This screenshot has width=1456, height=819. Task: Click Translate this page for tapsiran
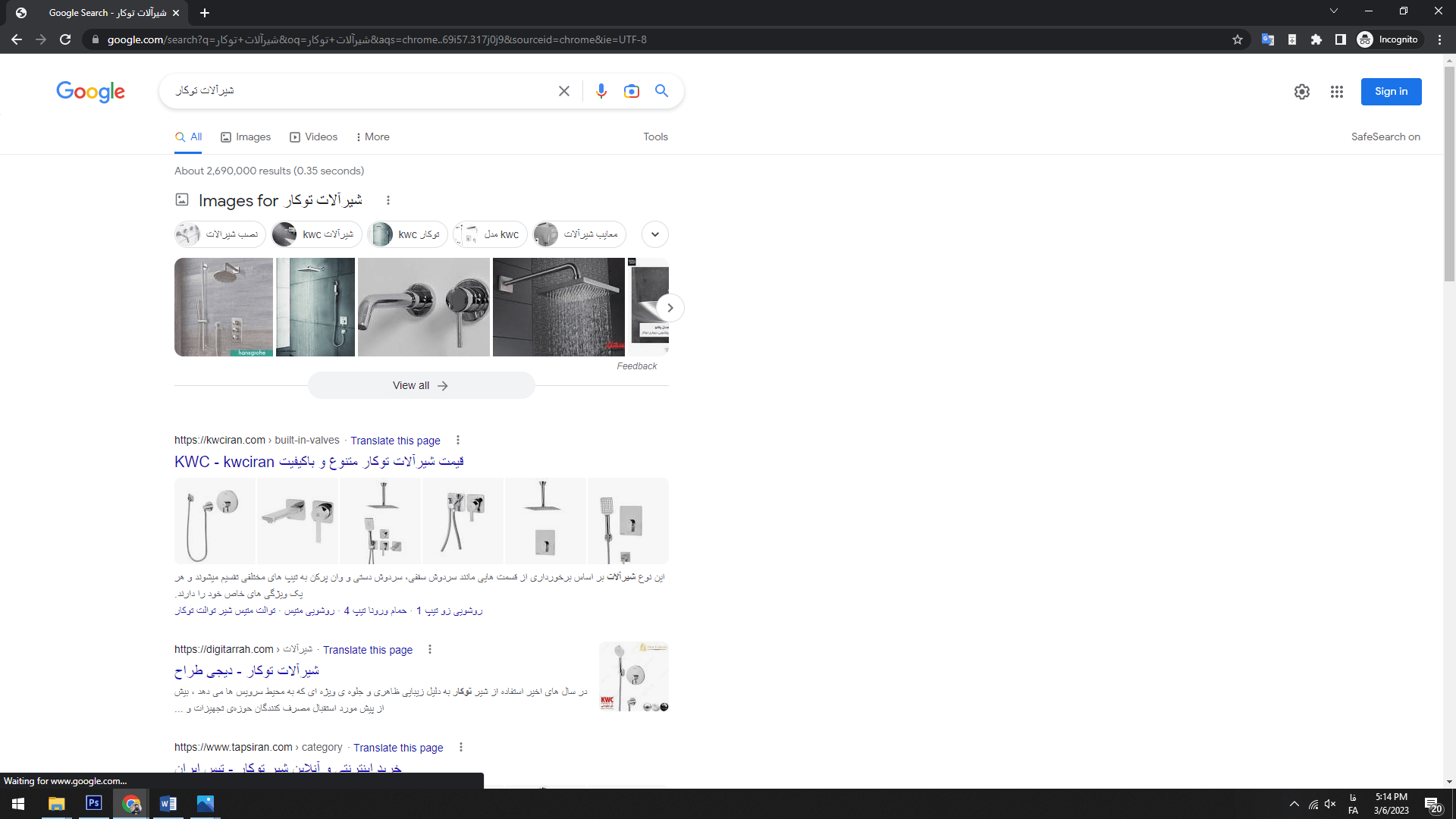[398, 748]
